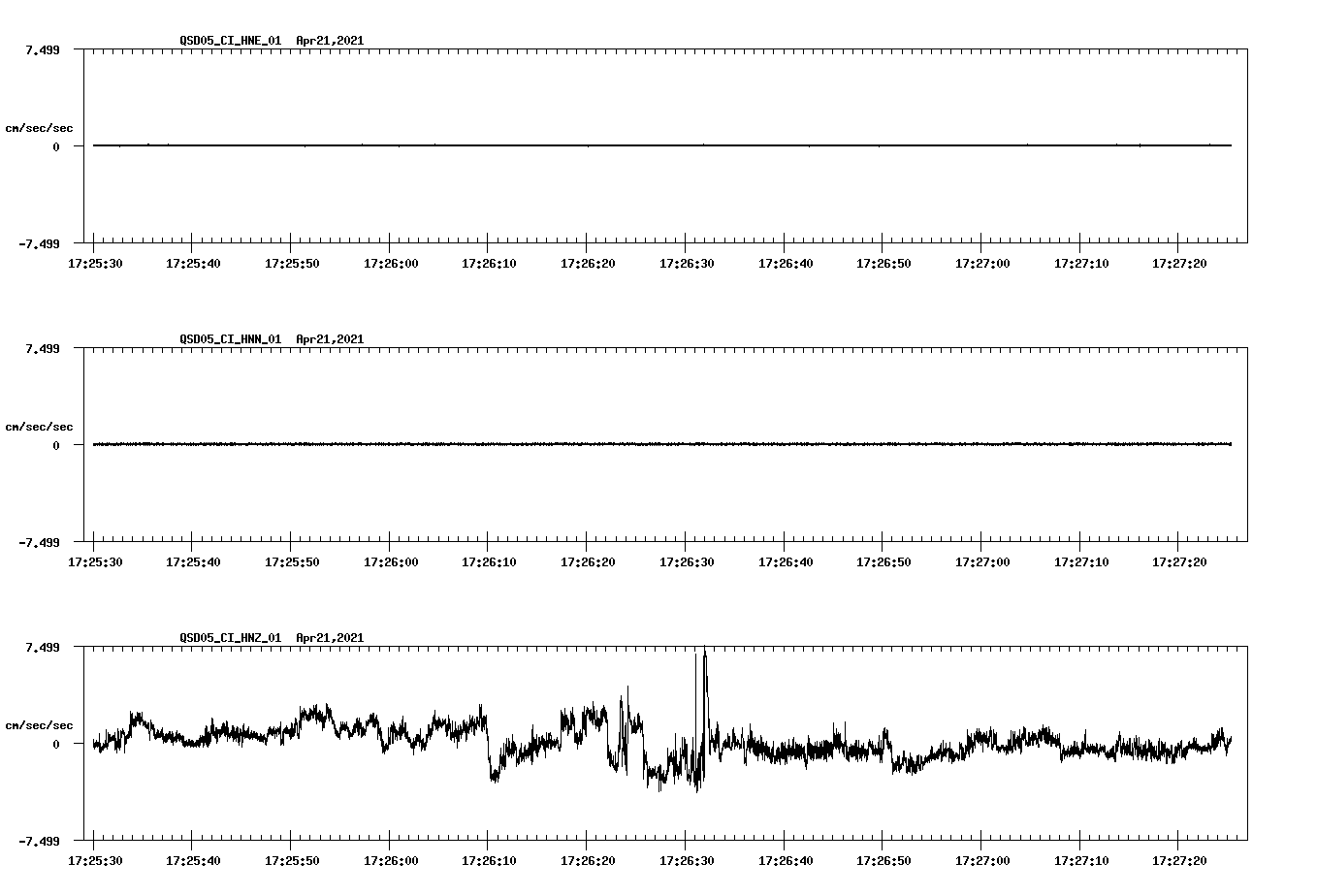Click the cm/sec/sec unit label on bottom plot
Image resolution: width=1317 pixels, height=896 pixels.
[x=41, y=723]
